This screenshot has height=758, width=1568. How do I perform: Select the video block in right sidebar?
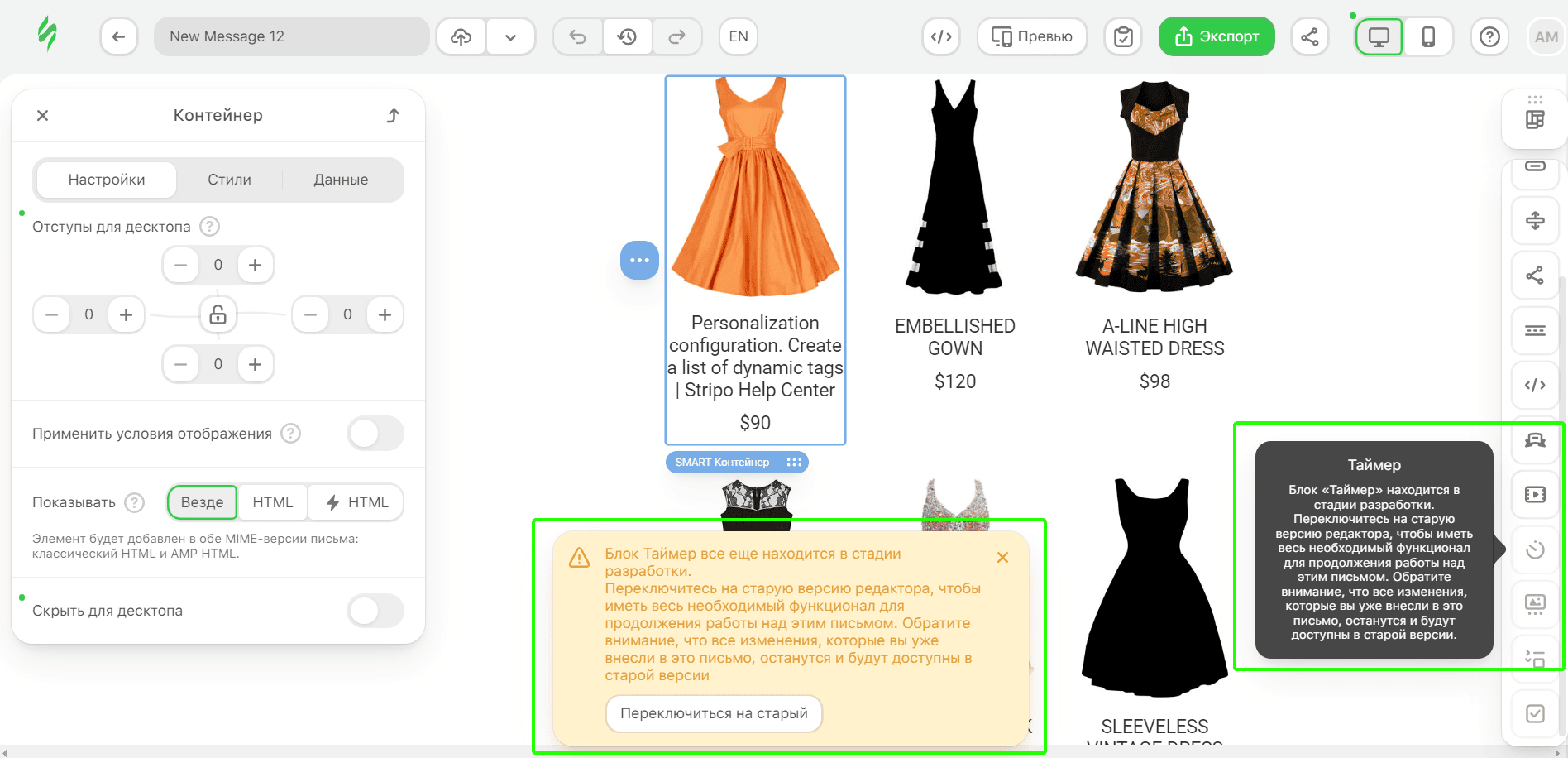tap(1535, 494)
